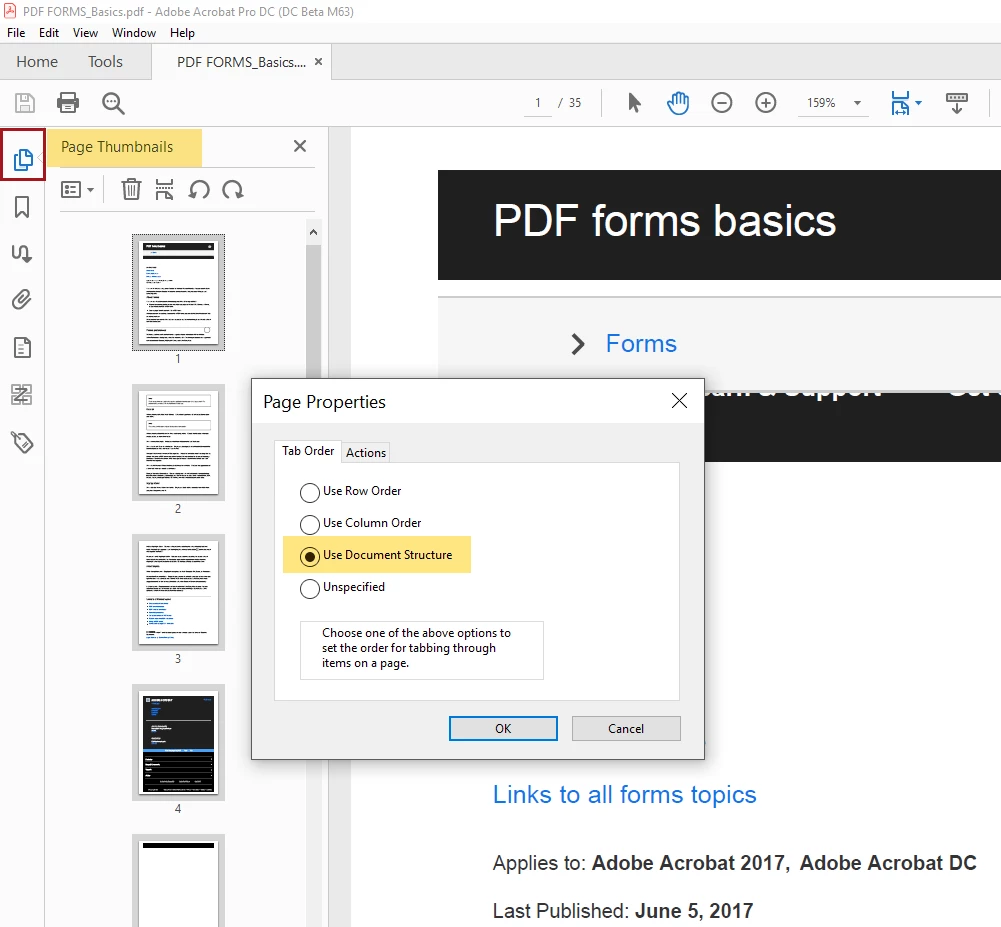Viewport: 1001px width, 927px height.
Task: Click the Read mode scrolling icon
Action: [x=956, y=103]
